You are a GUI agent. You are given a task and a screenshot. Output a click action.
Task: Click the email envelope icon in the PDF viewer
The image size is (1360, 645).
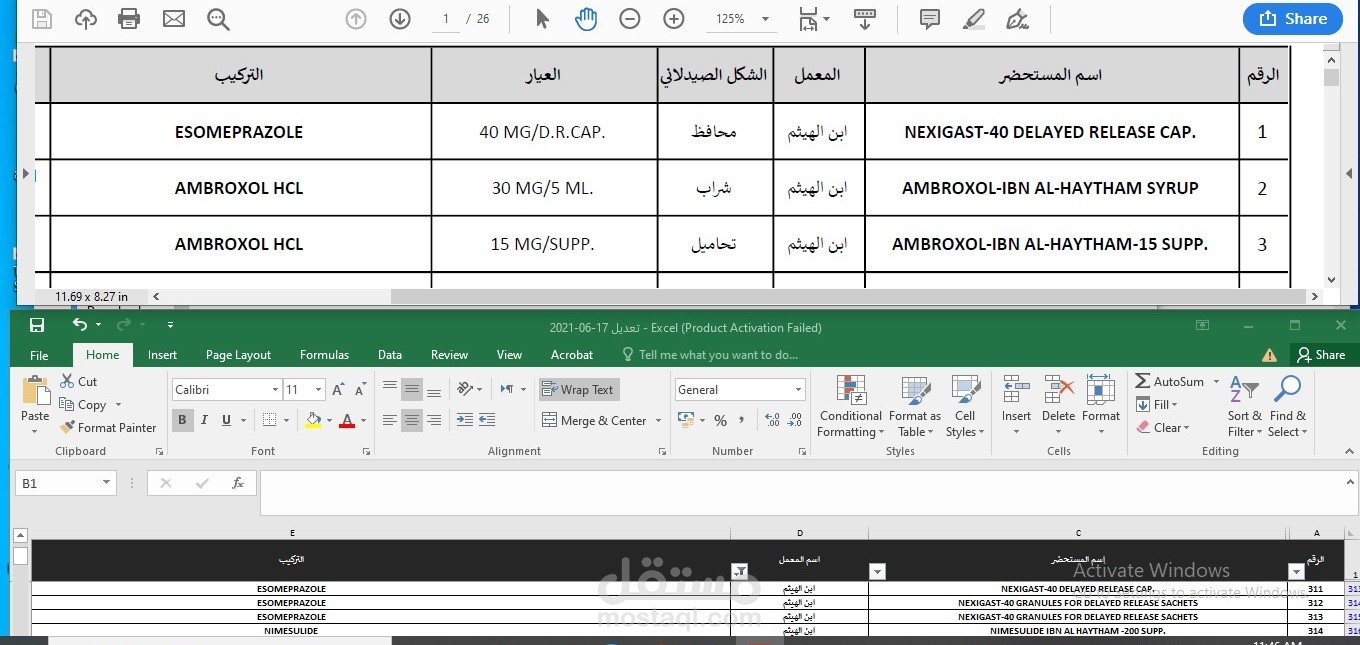pos(174,18)
